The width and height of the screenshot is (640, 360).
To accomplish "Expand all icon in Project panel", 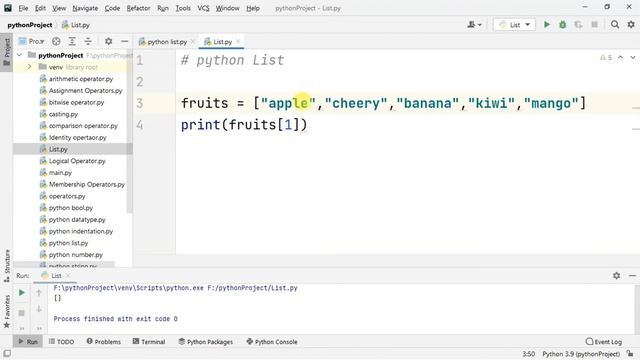I will (x=72, y=41).
